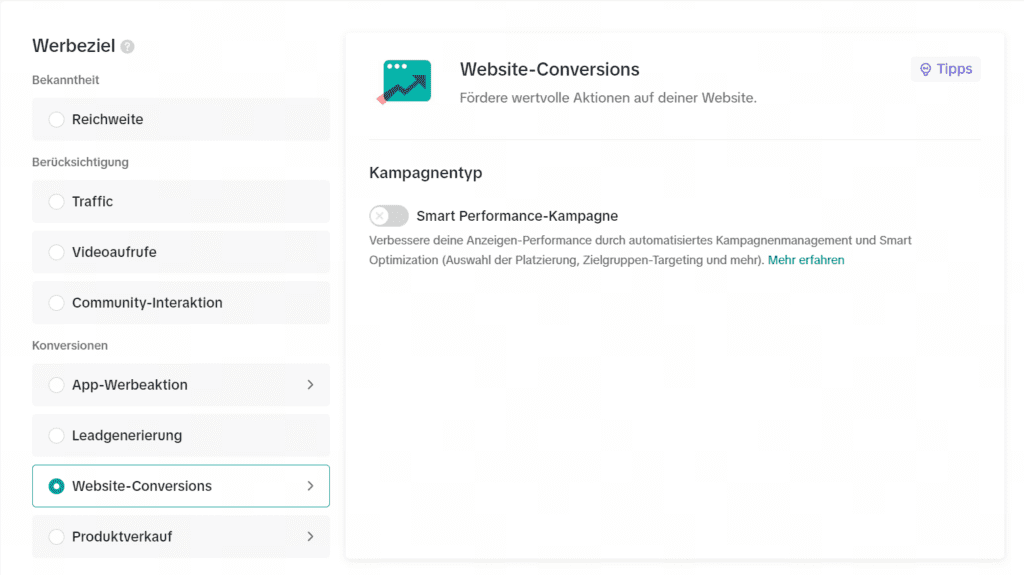Open the Mehr erfahren link
The image size is (1024, 575).
tap(806, 260)
